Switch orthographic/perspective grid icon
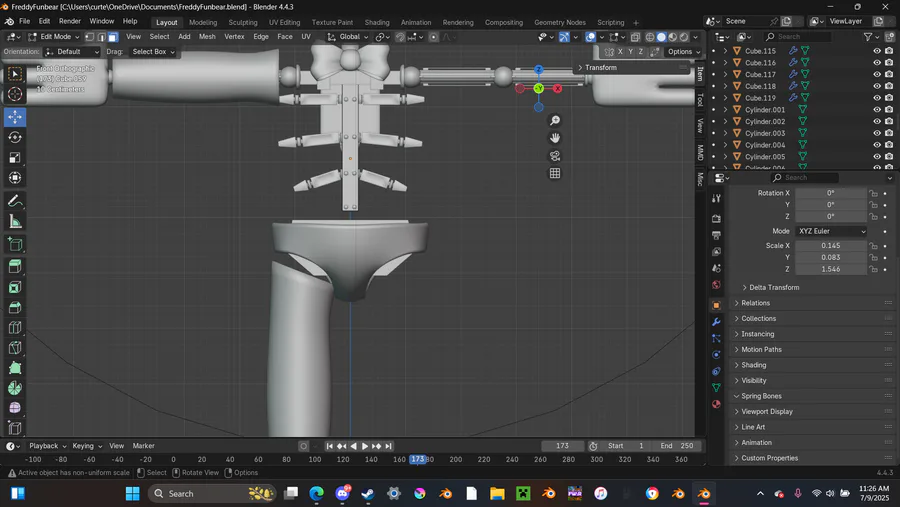The height and width of the screenshot is (507, 900). (554, 173)
